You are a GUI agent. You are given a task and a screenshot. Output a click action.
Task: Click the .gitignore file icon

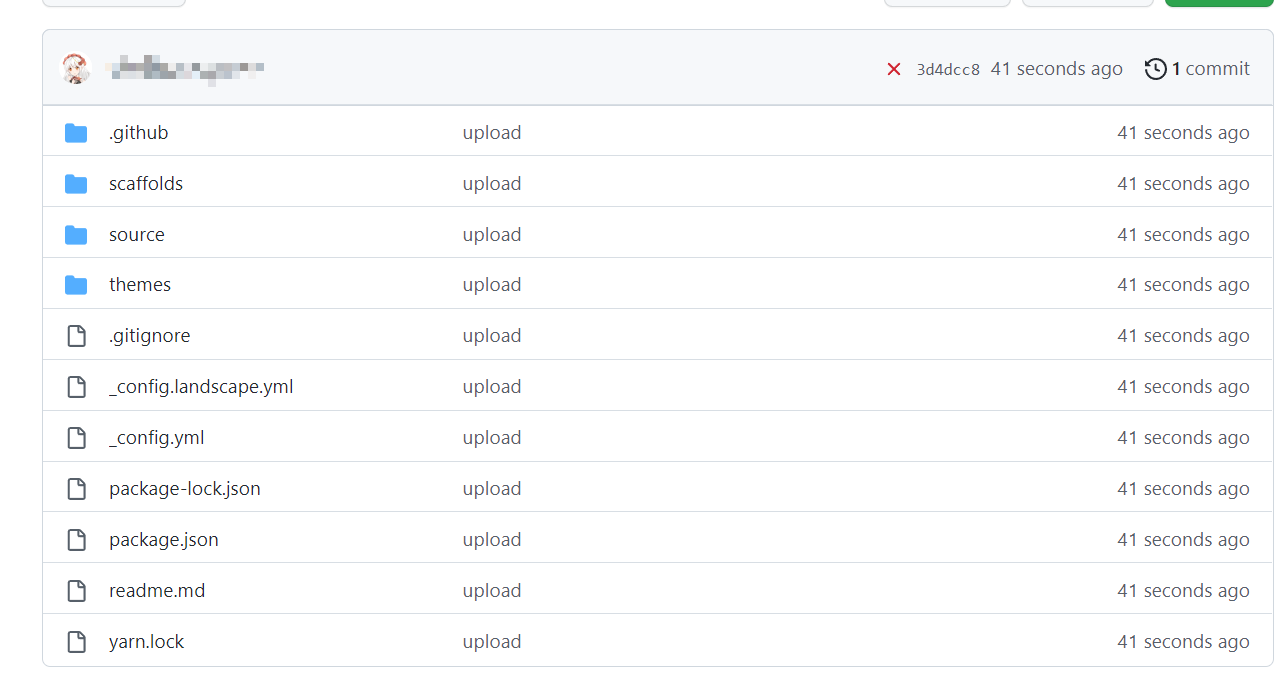76,336
